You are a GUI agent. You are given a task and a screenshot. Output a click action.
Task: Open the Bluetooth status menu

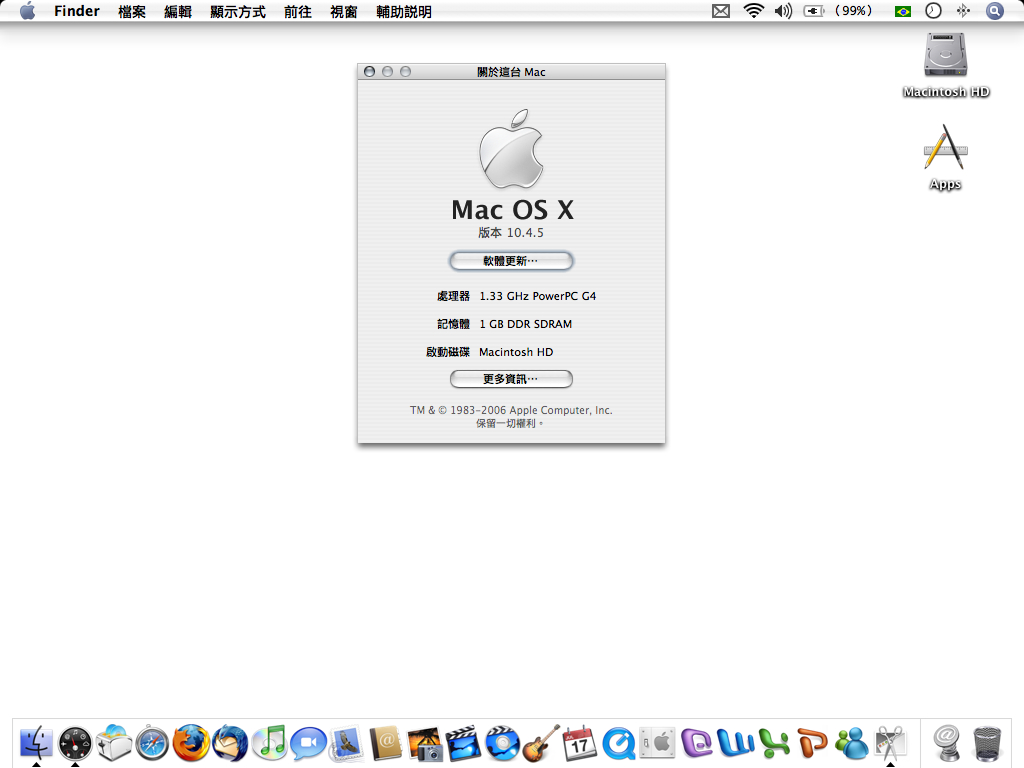963,11
